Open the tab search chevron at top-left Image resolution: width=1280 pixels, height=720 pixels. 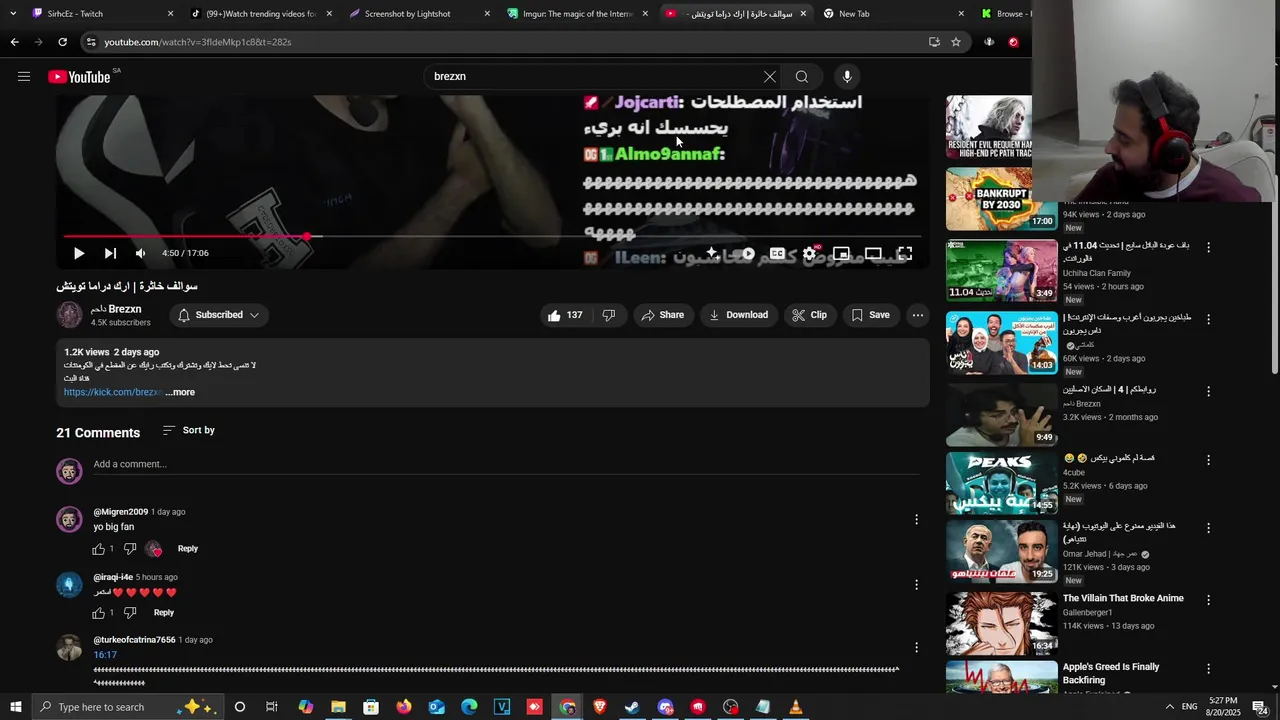tap(13, 14)
